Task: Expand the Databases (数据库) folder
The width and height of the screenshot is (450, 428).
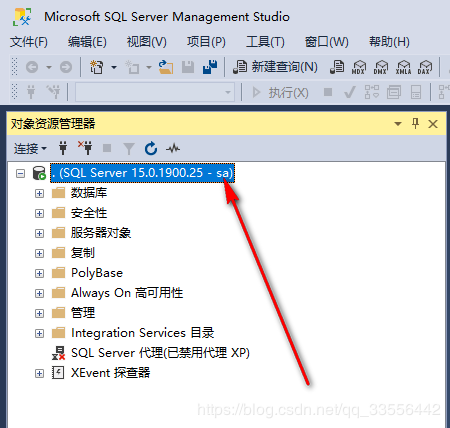Action: pos(39,193)
